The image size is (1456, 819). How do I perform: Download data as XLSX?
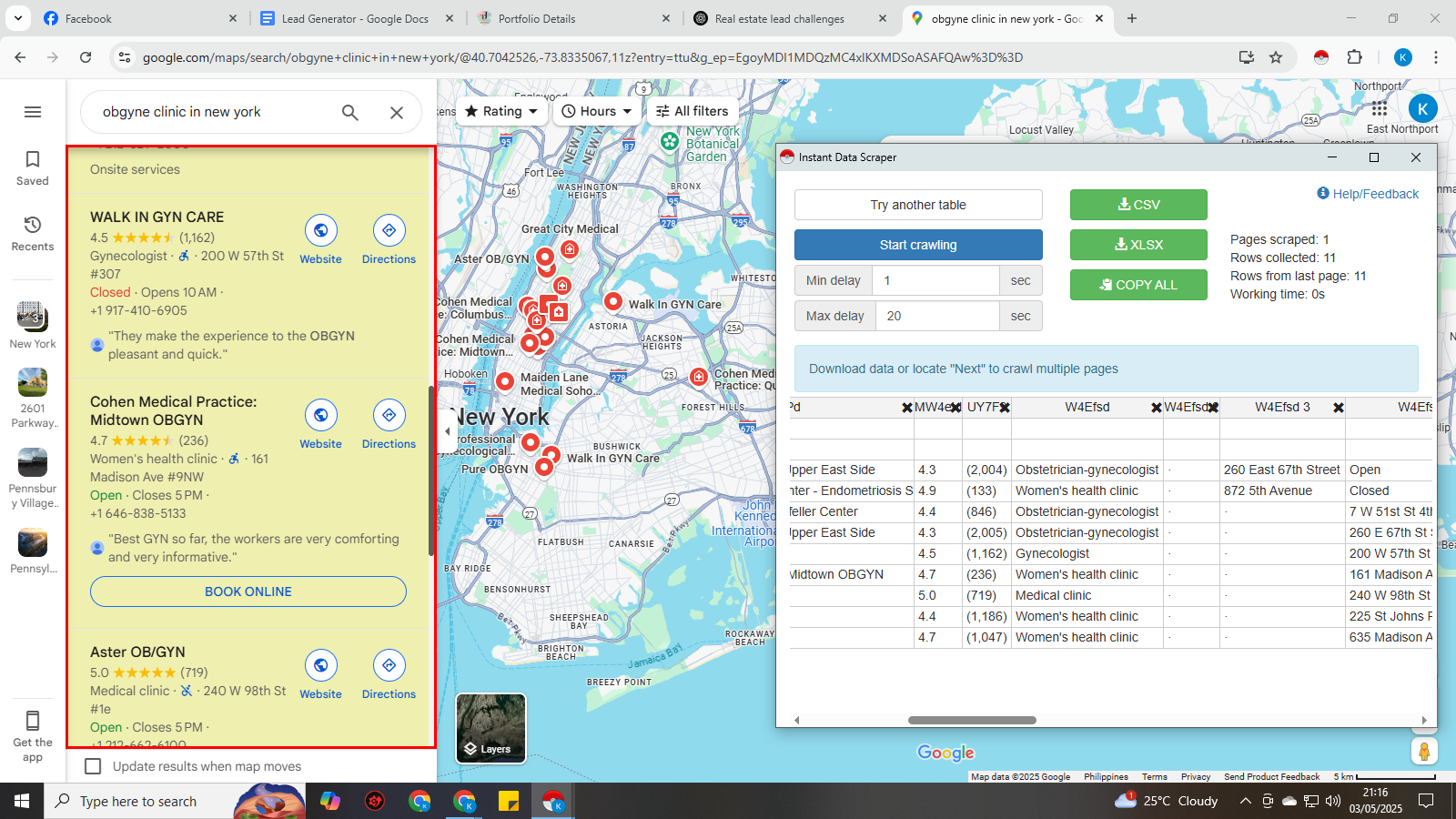tap(1138, 245)
